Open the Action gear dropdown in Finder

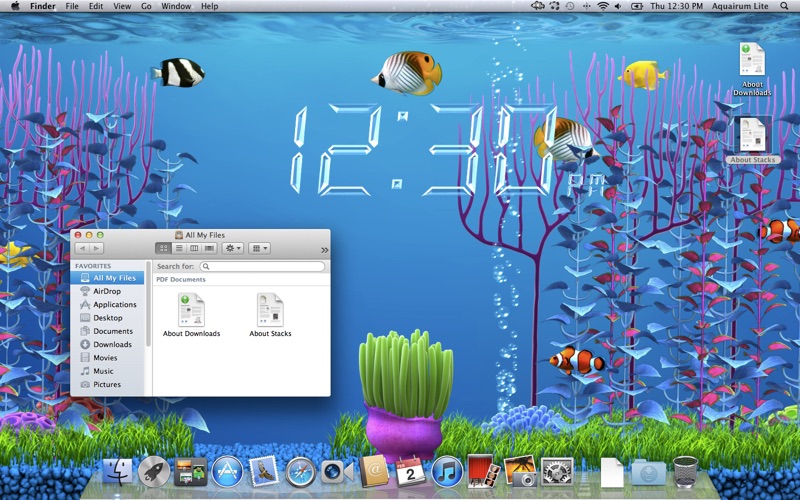(x=233, y=248)
